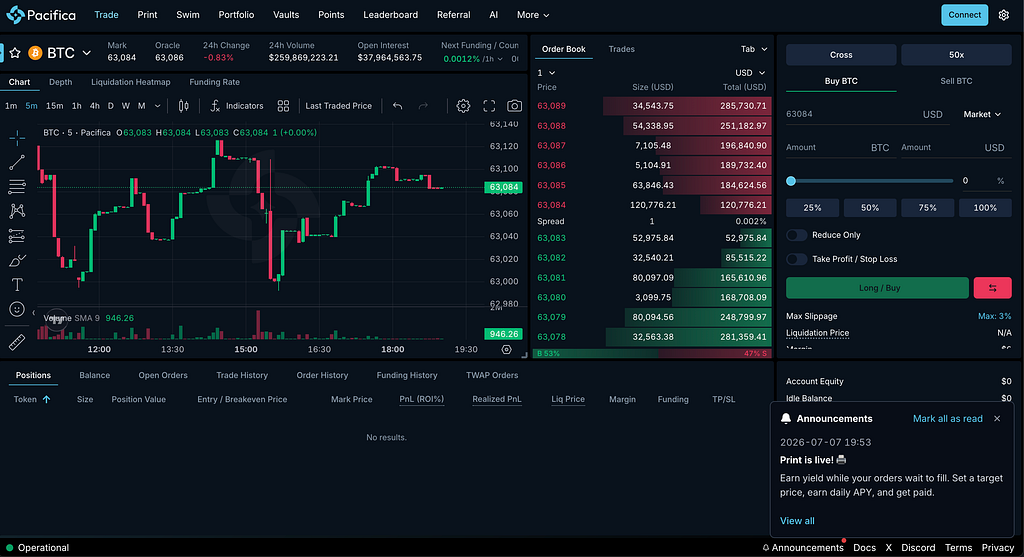Switch to the Trades tab
Screen dimensions: 1024x557
[x=622, y=49]
